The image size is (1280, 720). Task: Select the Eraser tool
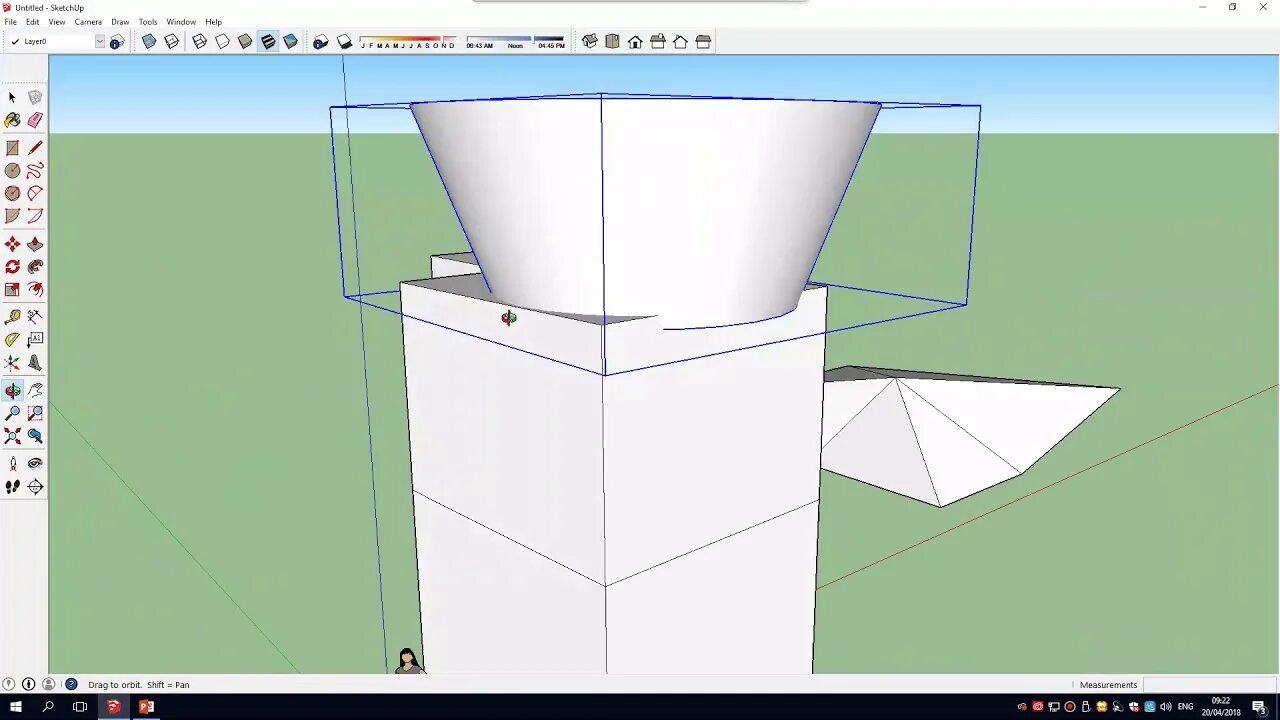click(35, 120)
